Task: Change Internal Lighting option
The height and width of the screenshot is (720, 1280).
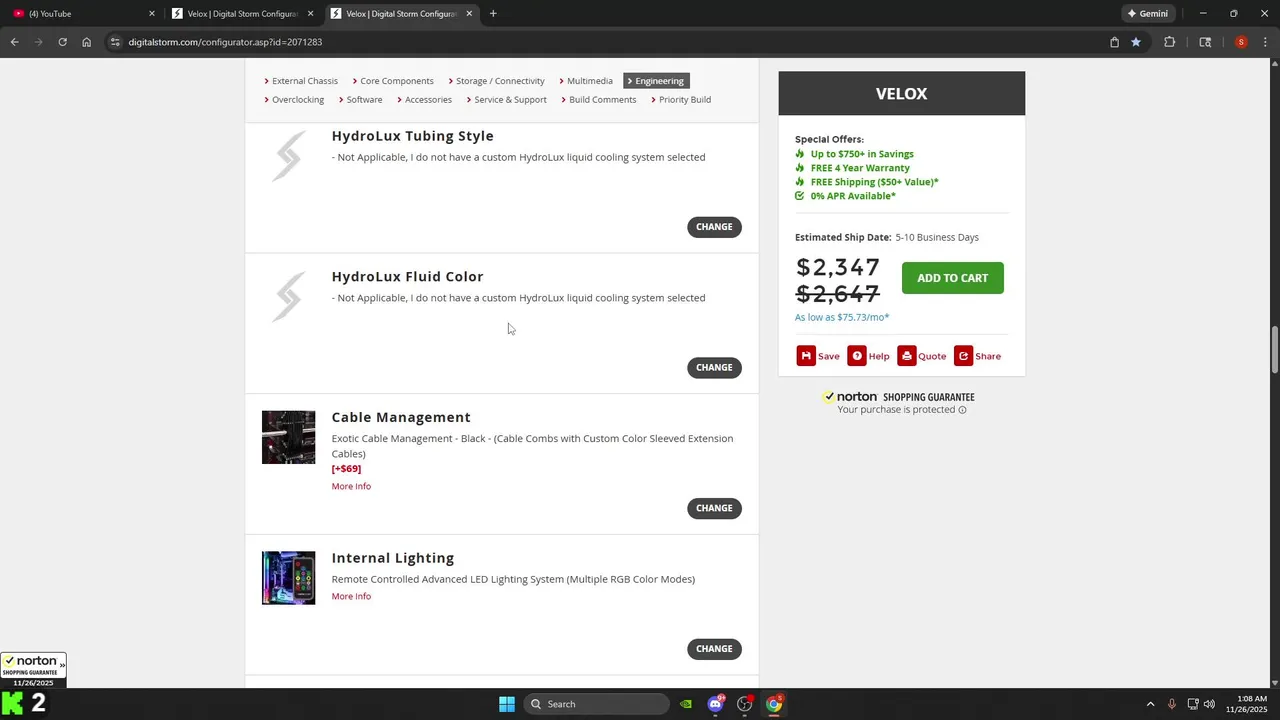Action: pos(714,649)
